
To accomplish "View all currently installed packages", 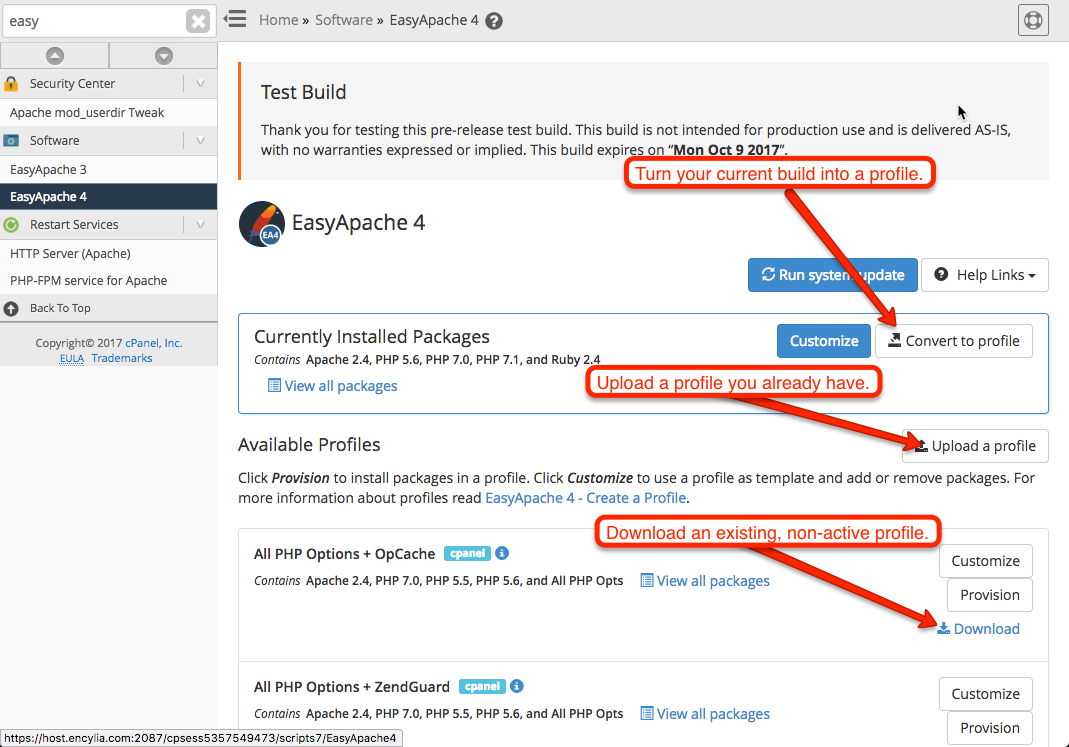I will click(x=332, y=386).
